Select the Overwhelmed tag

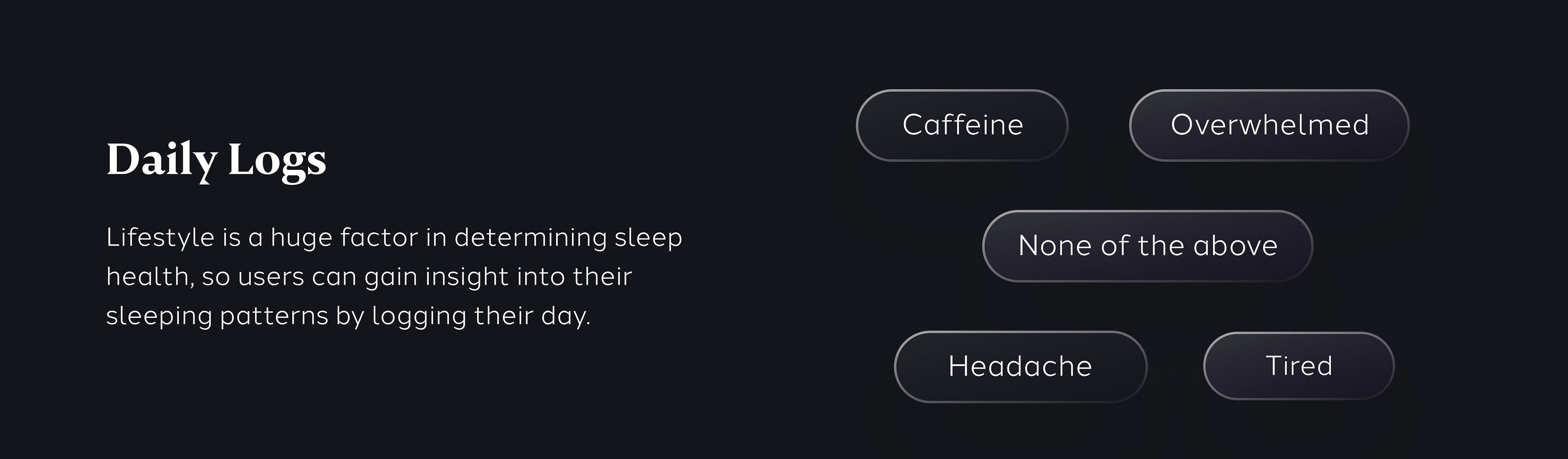tap(1269, 125)
